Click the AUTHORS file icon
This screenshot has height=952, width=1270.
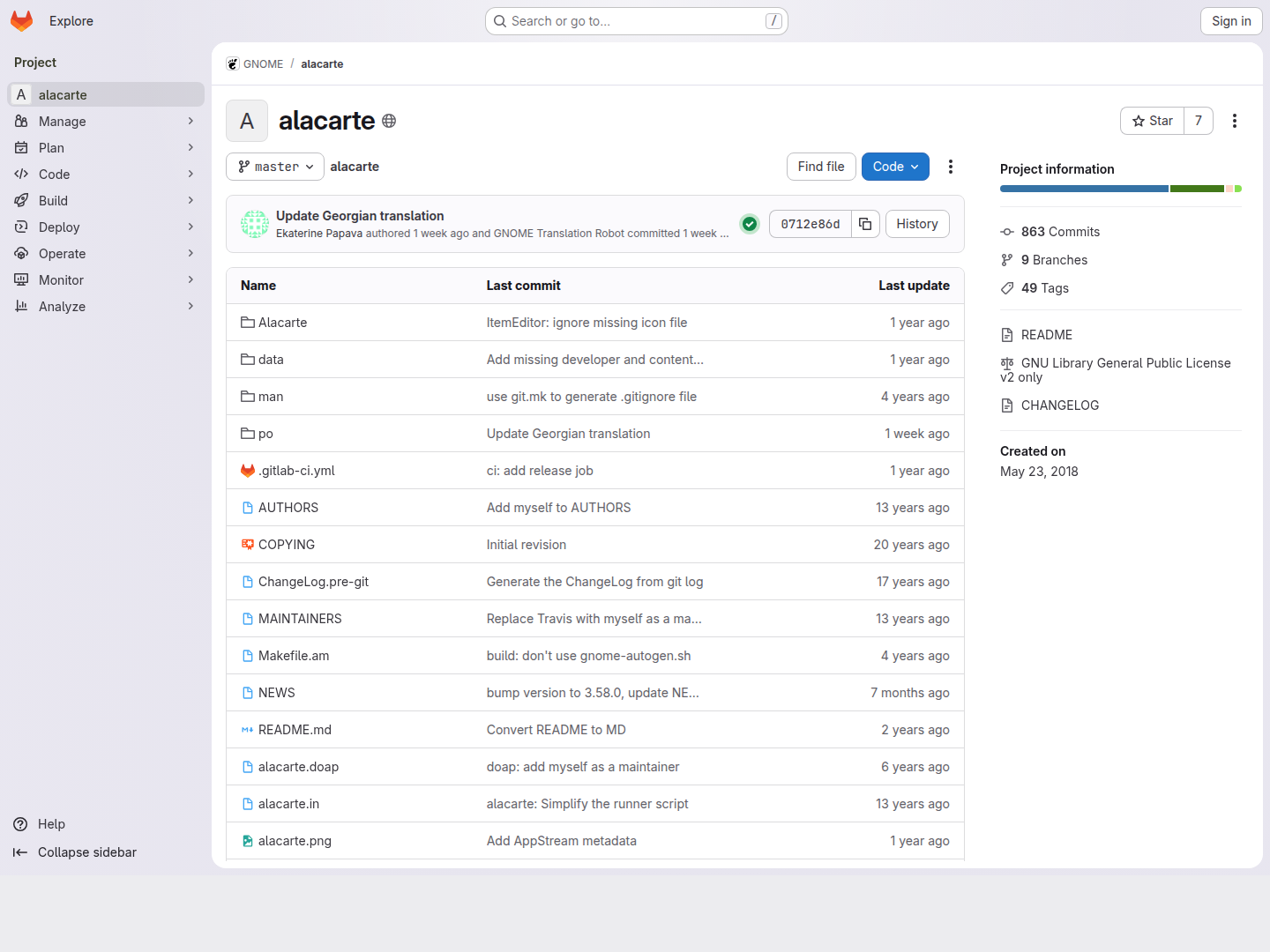pos(248,508)
